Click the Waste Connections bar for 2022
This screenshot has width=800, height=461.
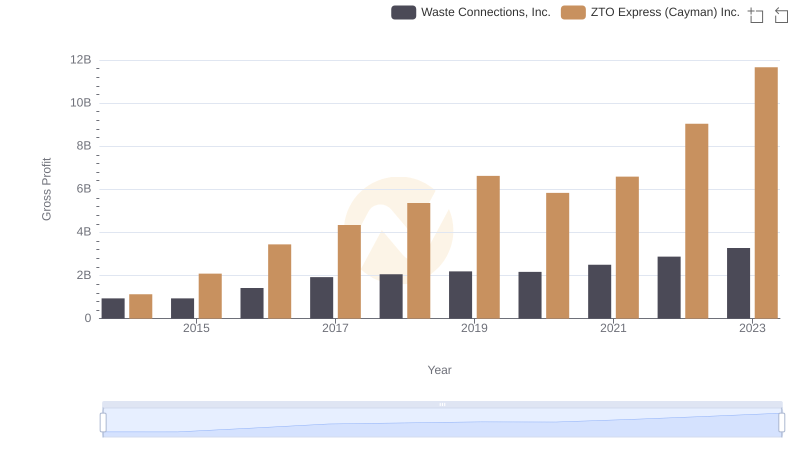pos(669,288)
